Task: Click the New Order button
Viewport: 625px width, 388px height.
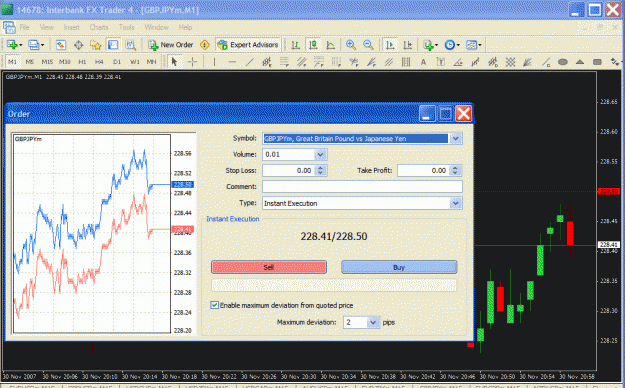Action: pyautogui.click(x=171, y=45)
